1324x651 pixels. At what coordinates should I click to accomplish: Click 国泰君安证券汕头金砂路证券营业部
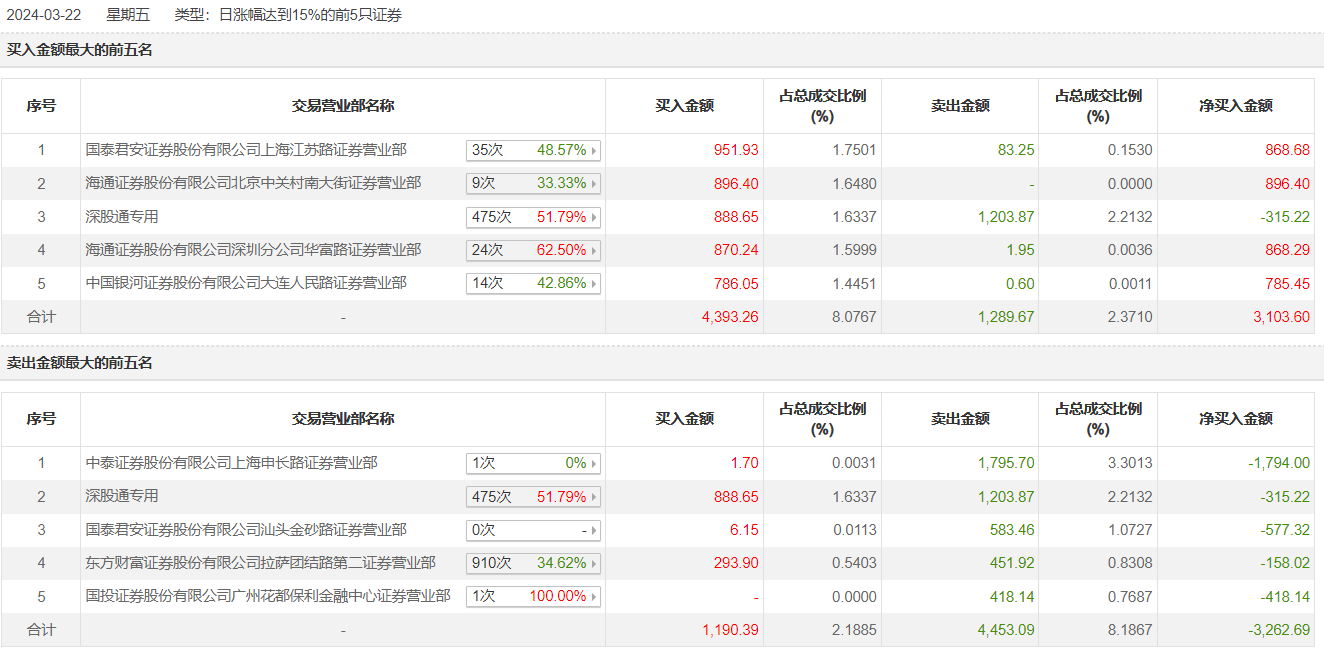pos(246,530)
